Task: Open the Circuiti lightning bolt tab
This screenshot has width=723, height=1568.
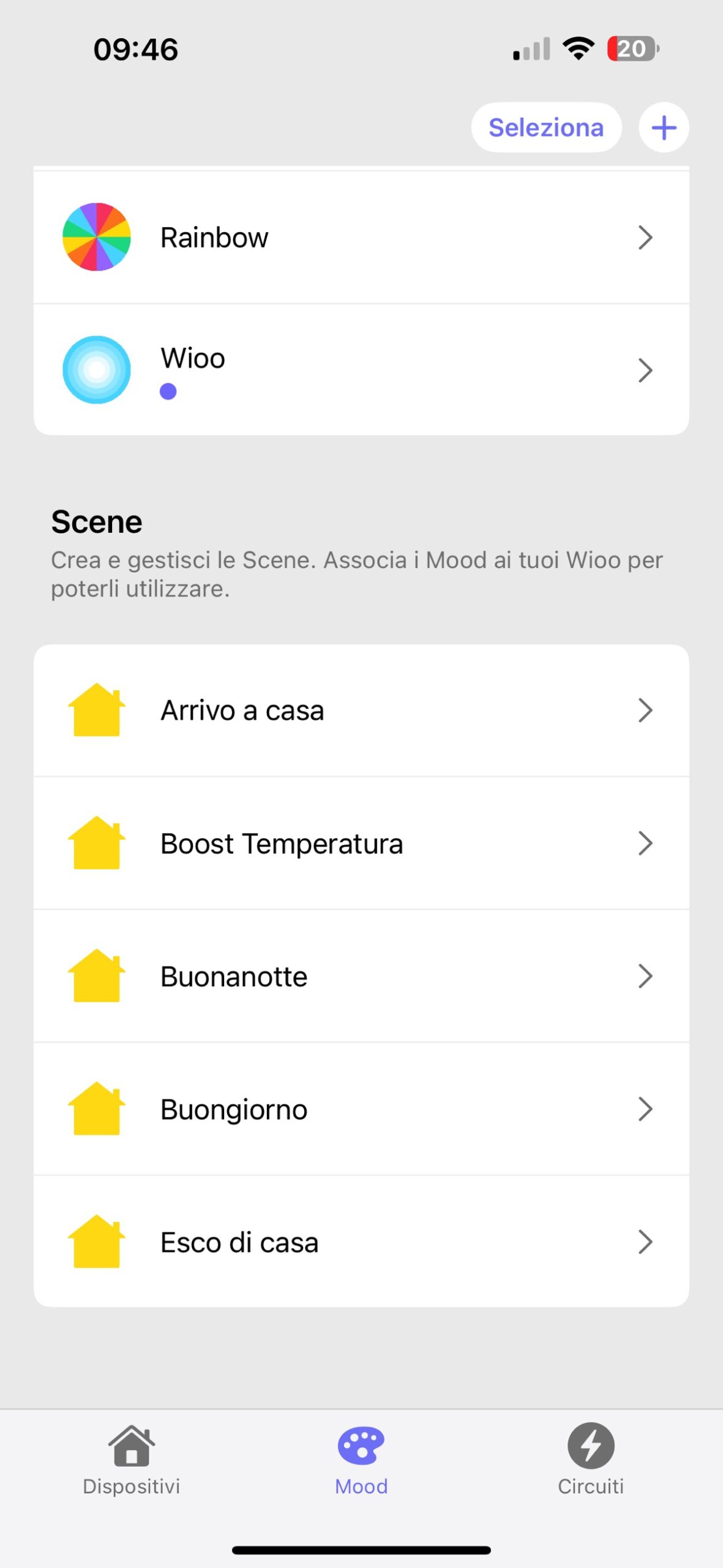Action: (x=591, y=1459)
